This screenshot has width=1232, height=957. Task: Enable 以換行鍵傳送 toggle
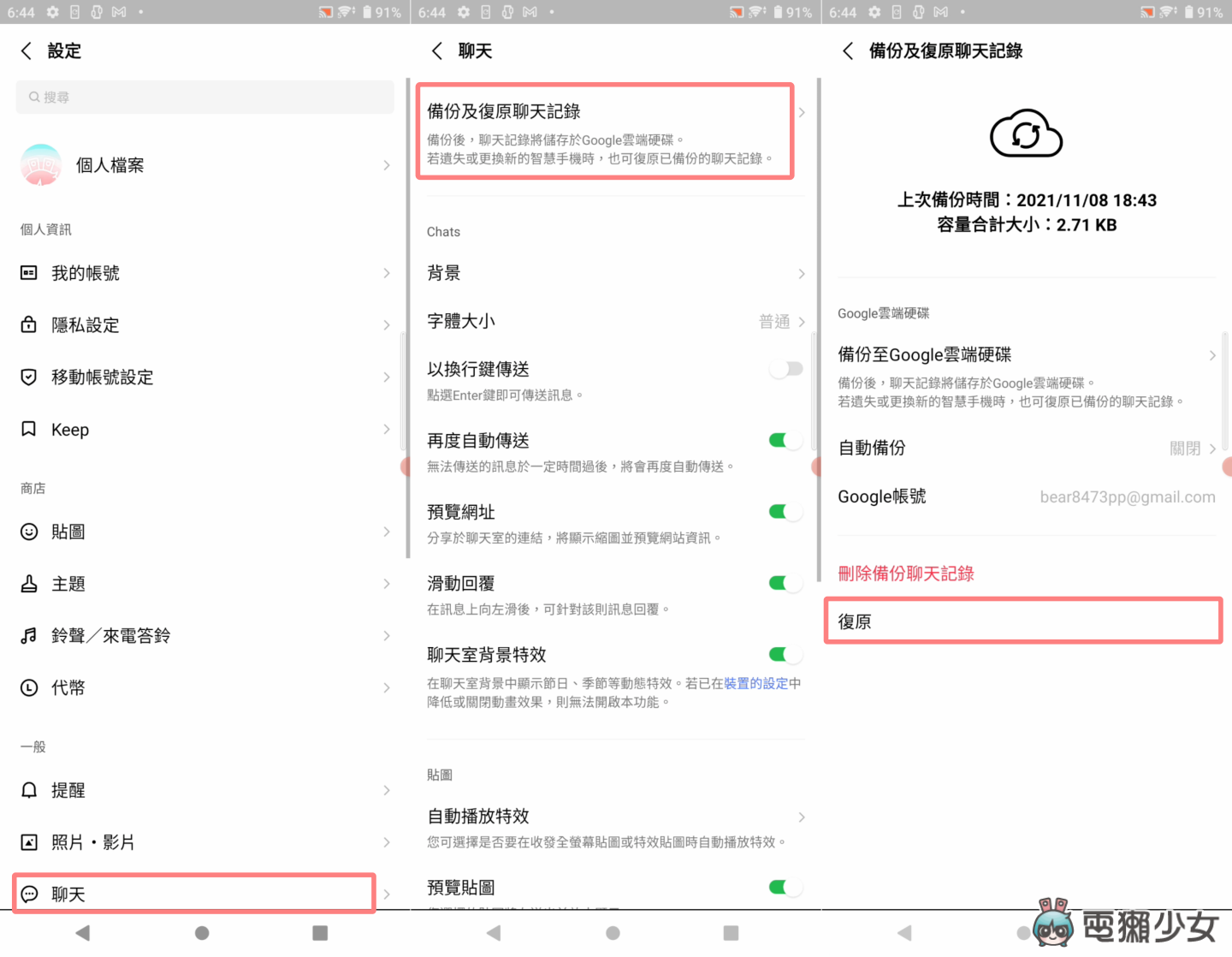[x=785, y=368]
